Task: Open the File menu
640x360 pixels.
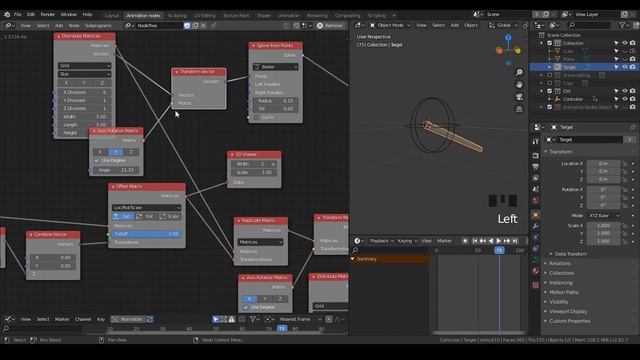Action: 18,14
